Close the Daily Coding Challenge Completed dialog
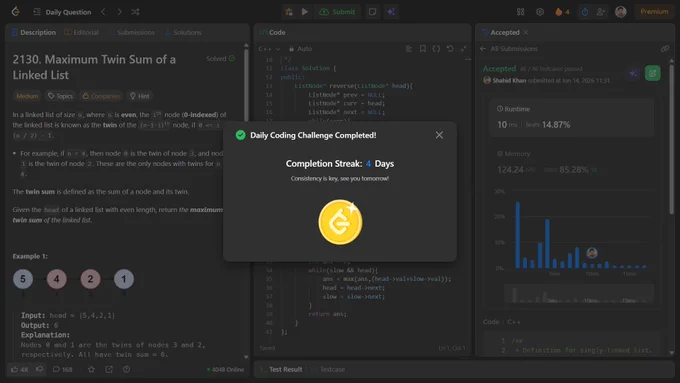This screenshot has height=383, width=680. tap(439, 135)
